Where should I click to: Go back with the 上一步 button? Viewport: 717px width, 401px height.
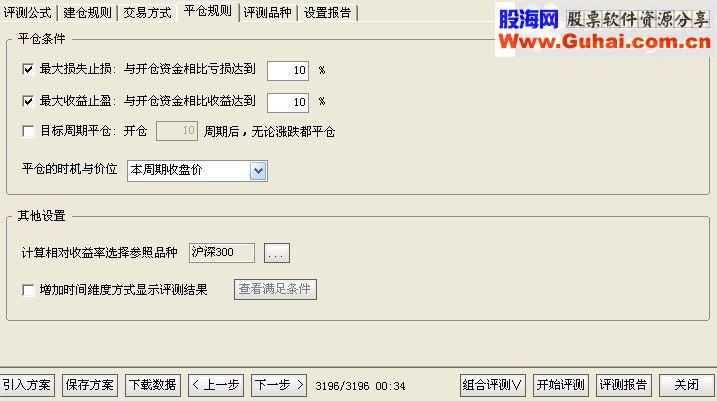click(x=216, y=385)
